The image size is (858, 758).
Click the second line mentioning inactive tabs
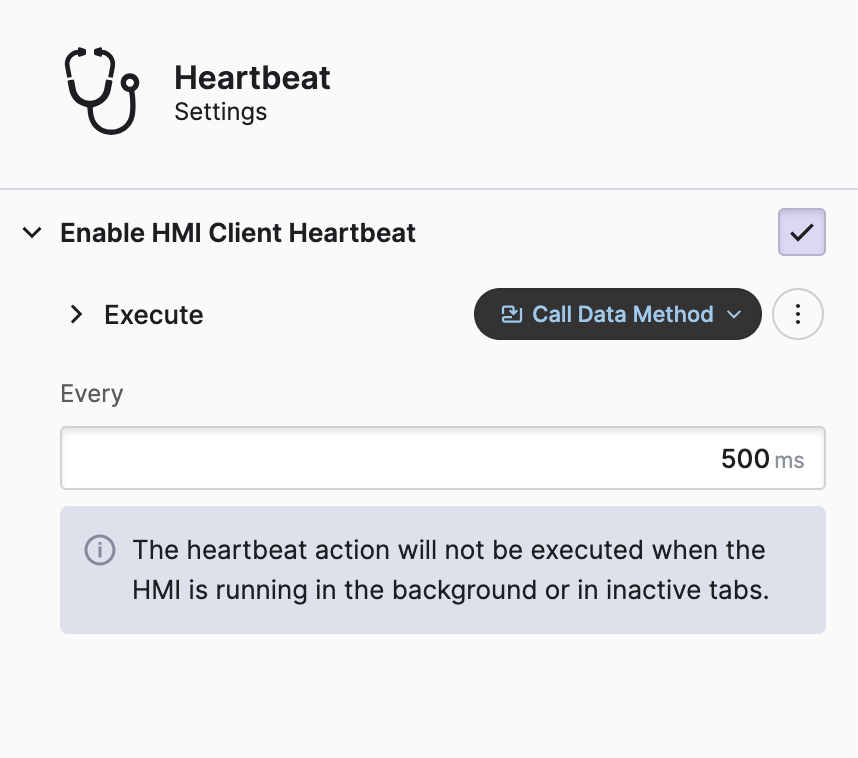click(450, 590)
